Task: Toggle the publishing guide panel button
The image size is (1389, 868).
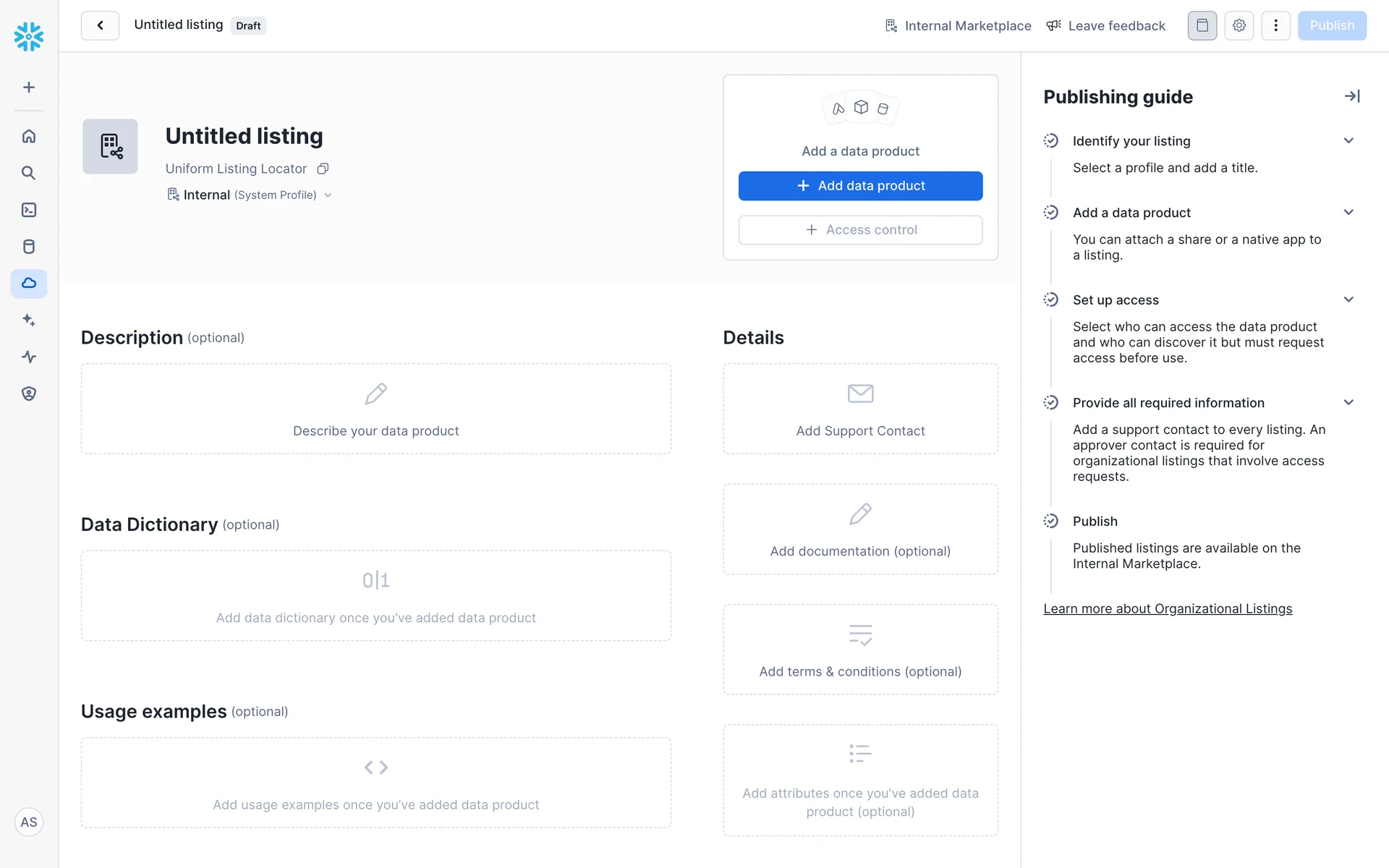Action: click(x=1202, y=26)
